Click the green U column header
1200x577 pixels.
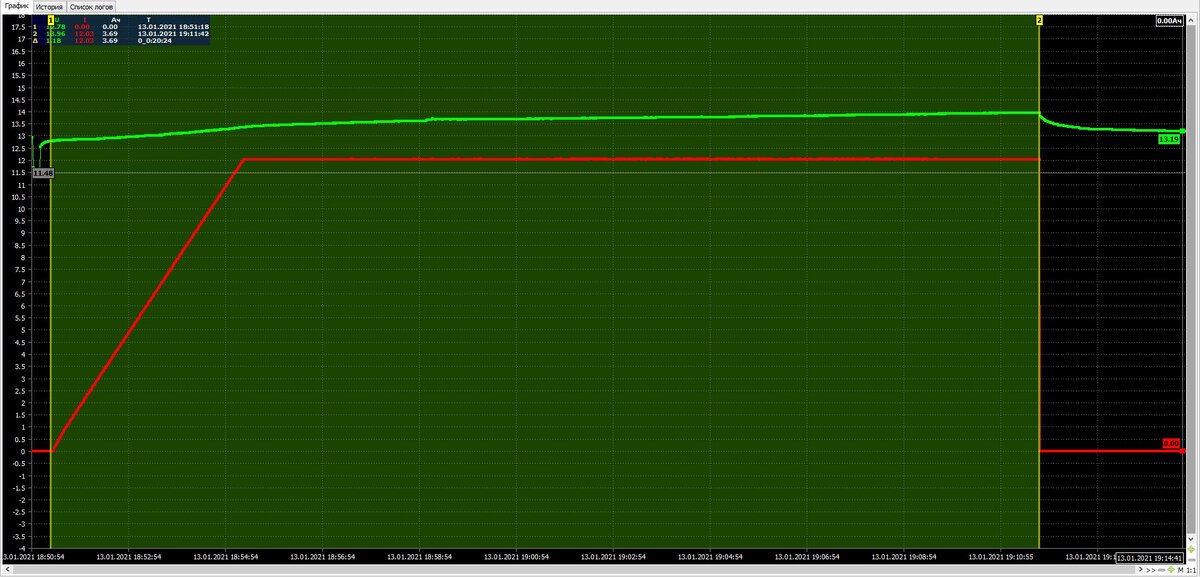pos(58,20)
